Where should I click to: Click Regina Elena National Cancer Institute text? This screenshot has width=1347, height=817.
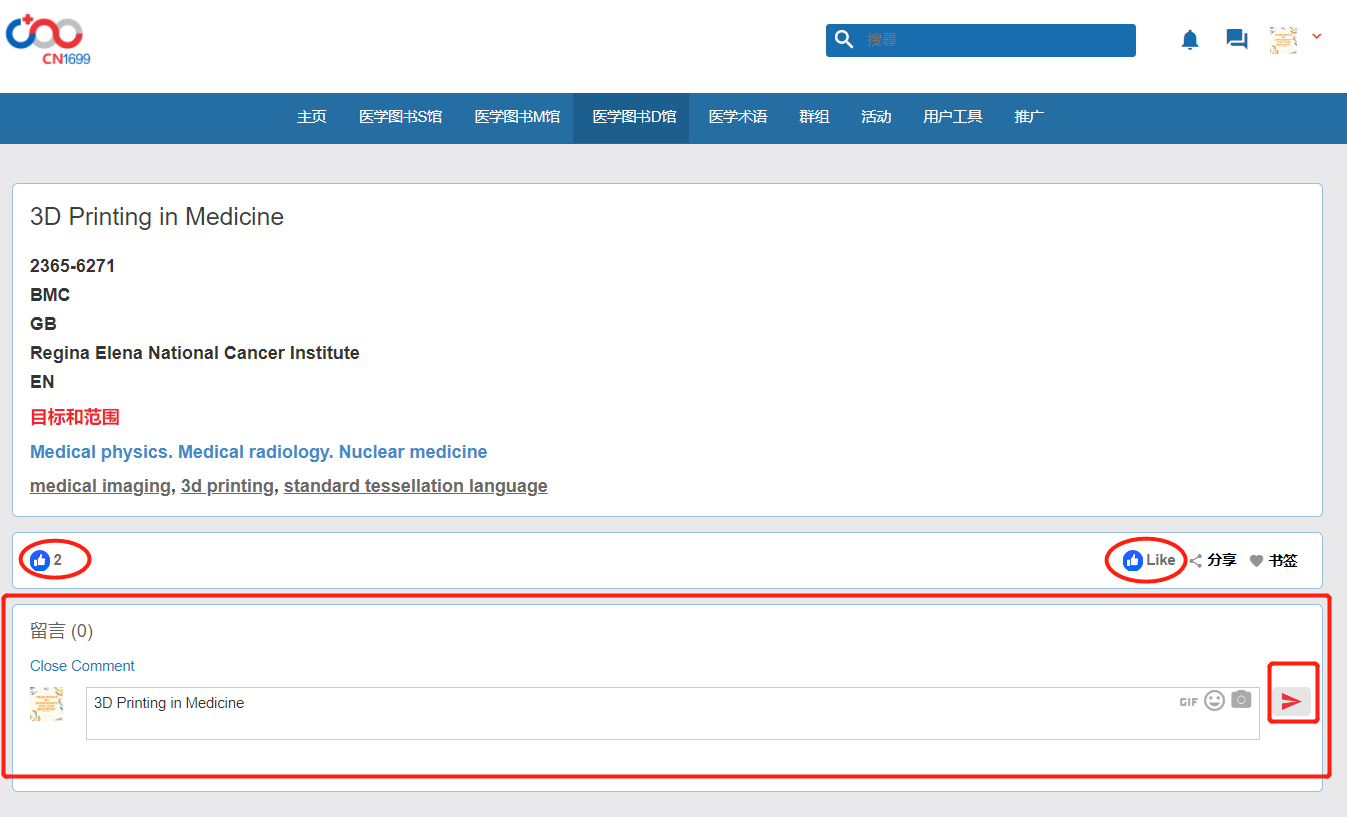click(x=195, y=353)
